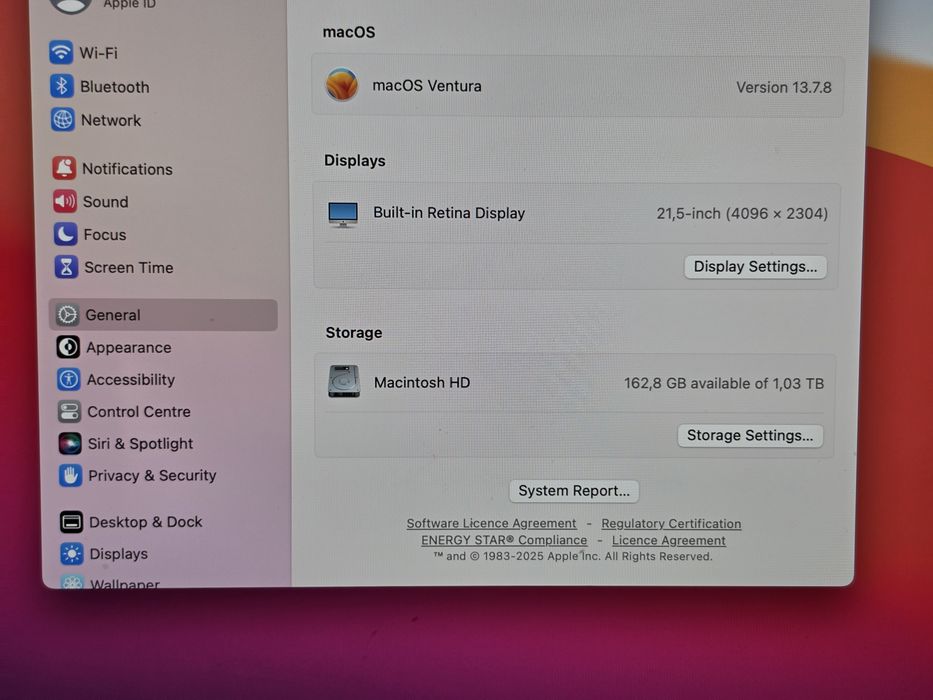Select the Wallpaper icon at sidebar bottom
This screenshot has height=700, width=933.
coord(72,581)
